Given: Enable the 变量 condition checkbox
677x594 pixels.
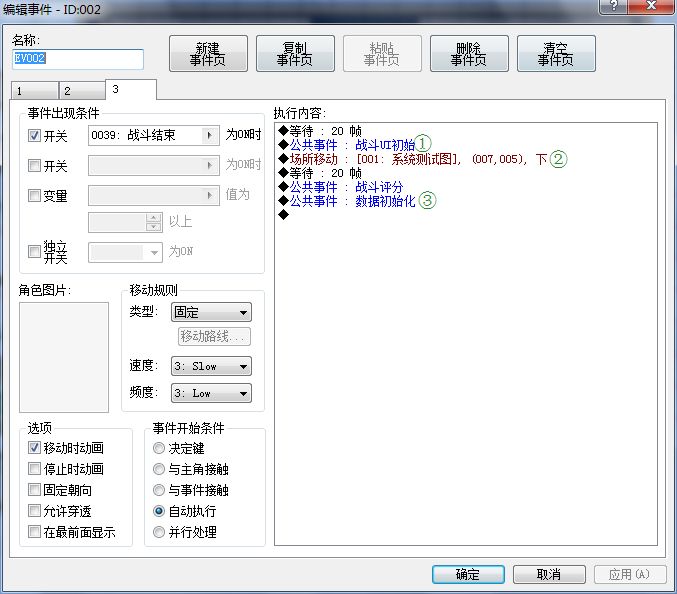Looking at the screenshot, I should pyautogui.click(x=35, y=196).
